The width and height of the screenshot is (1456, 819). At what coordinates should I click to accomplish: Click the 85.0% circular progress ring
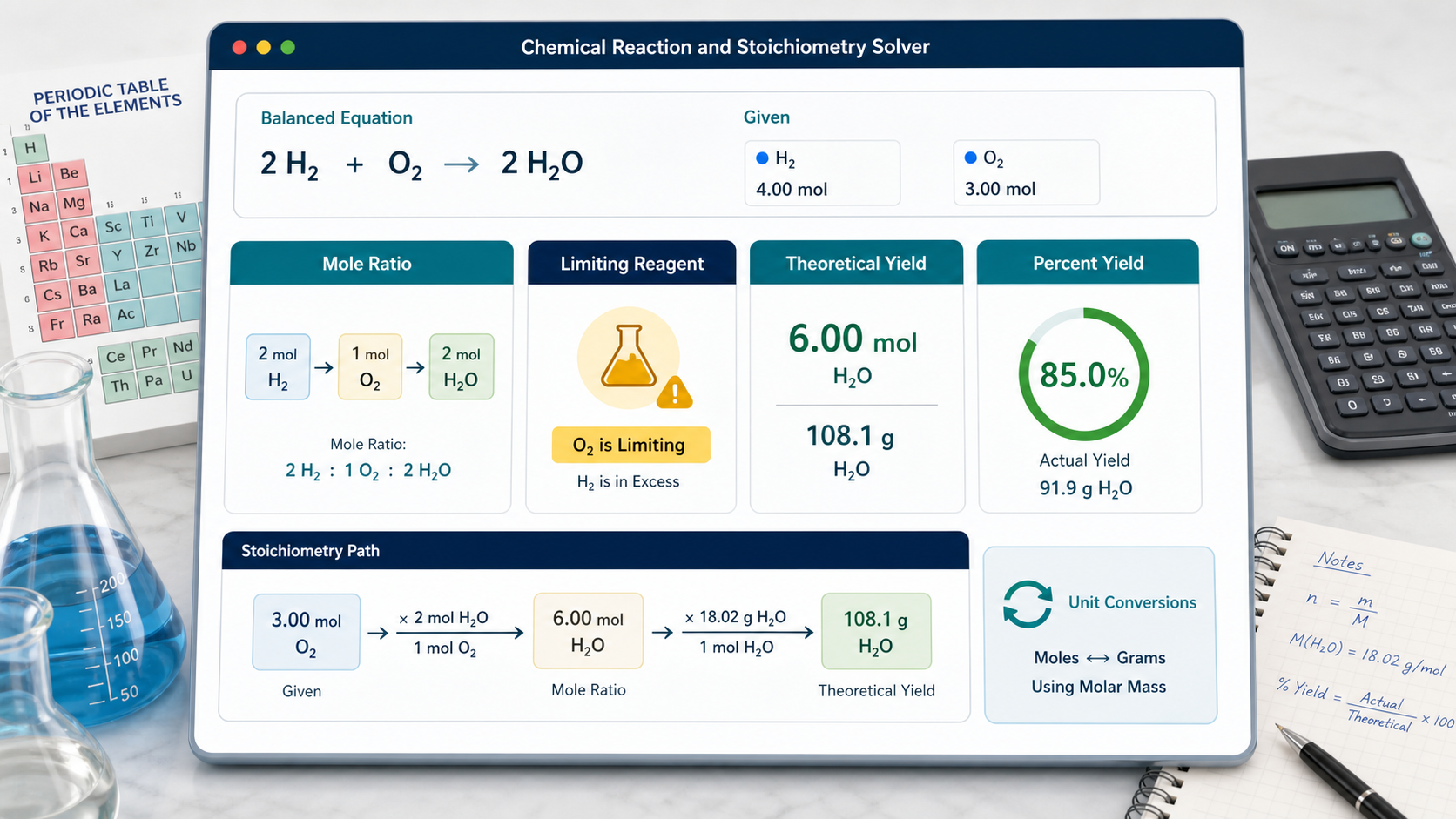(1084, 374)
